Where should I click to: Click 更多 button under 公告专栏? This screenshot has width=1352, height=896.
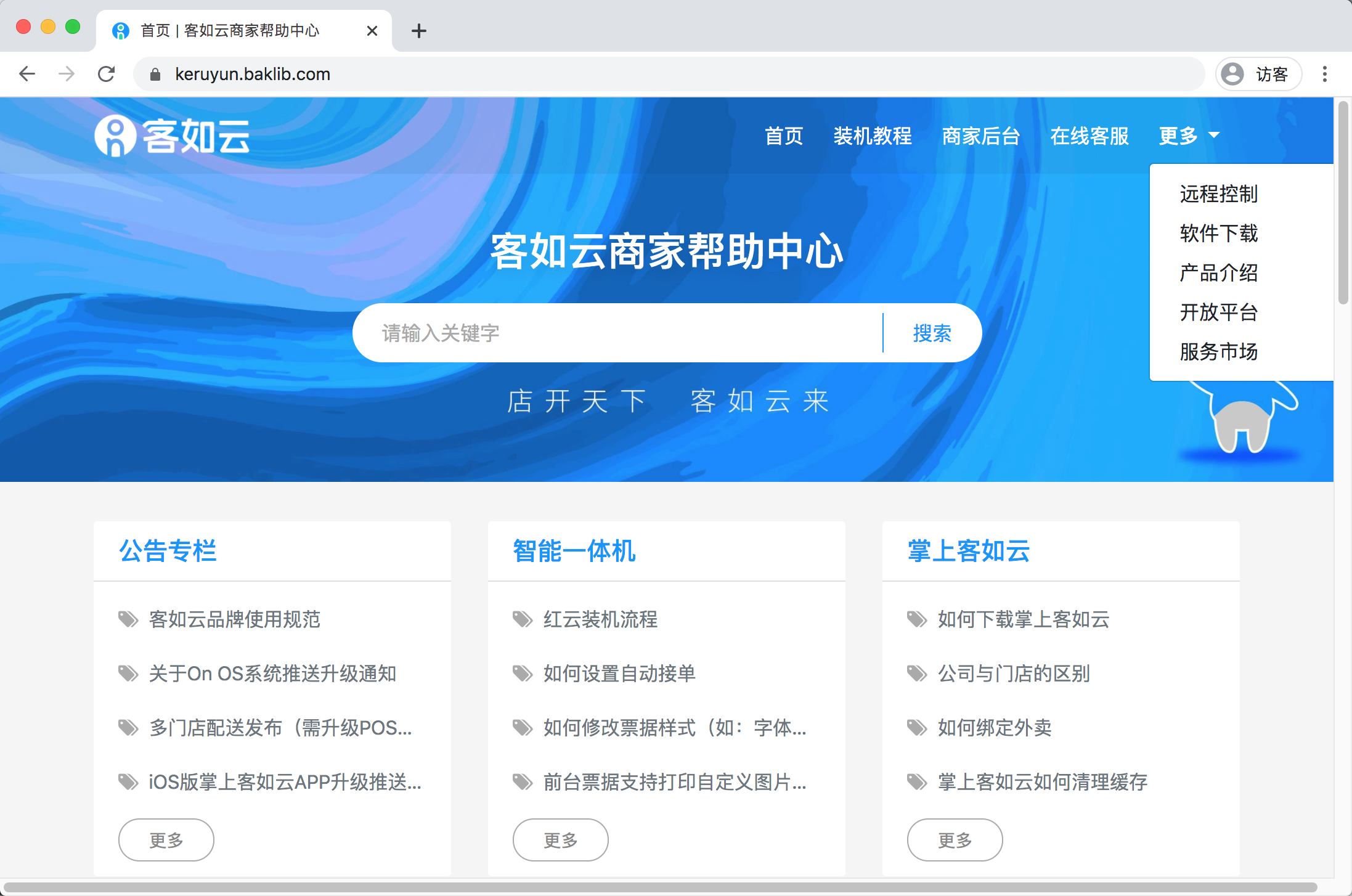coord(166,840)
